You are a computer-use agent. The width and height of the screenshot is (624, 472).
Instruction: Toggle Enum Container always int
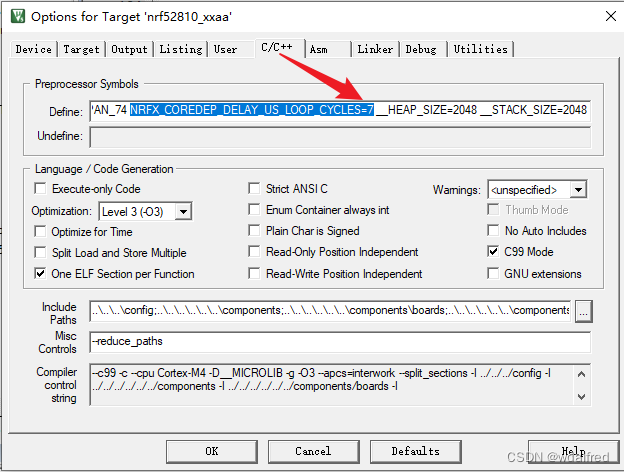click(254, 209)
